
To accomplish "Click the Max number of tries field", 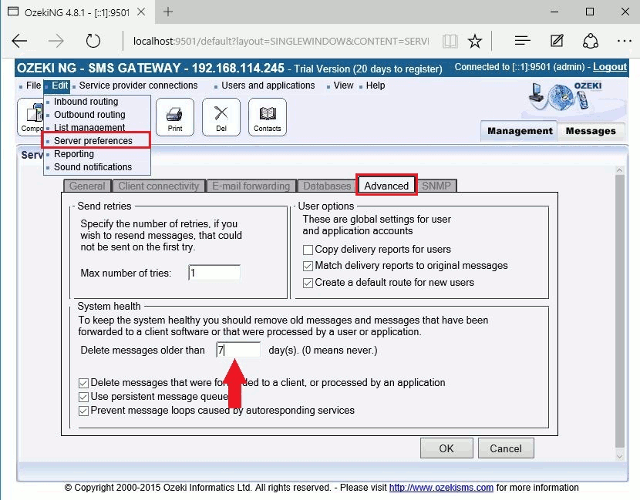I will (214, 273).
